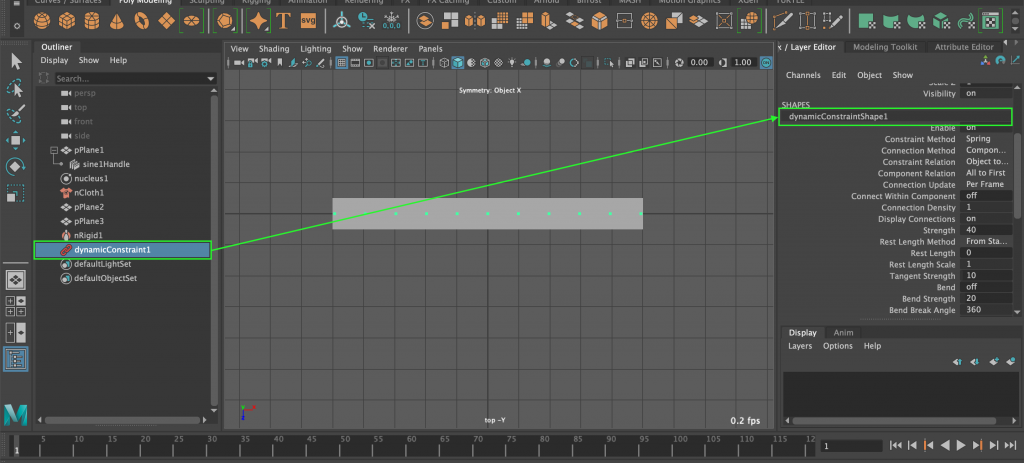
Task: Click the viewport gamma value field 1.00
Action: point(742,63)
